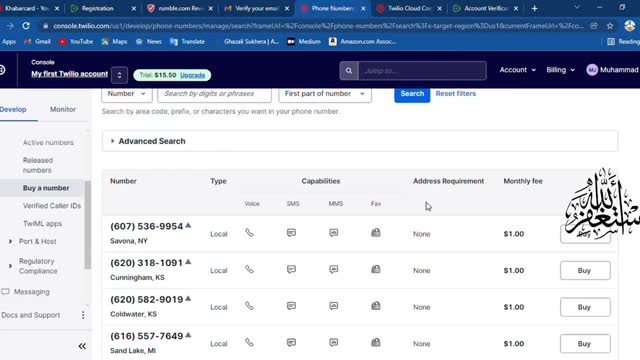Click the warning triangle beside (607) 536-9954
This screenshot has width=640, height=360.
(188, 225)
